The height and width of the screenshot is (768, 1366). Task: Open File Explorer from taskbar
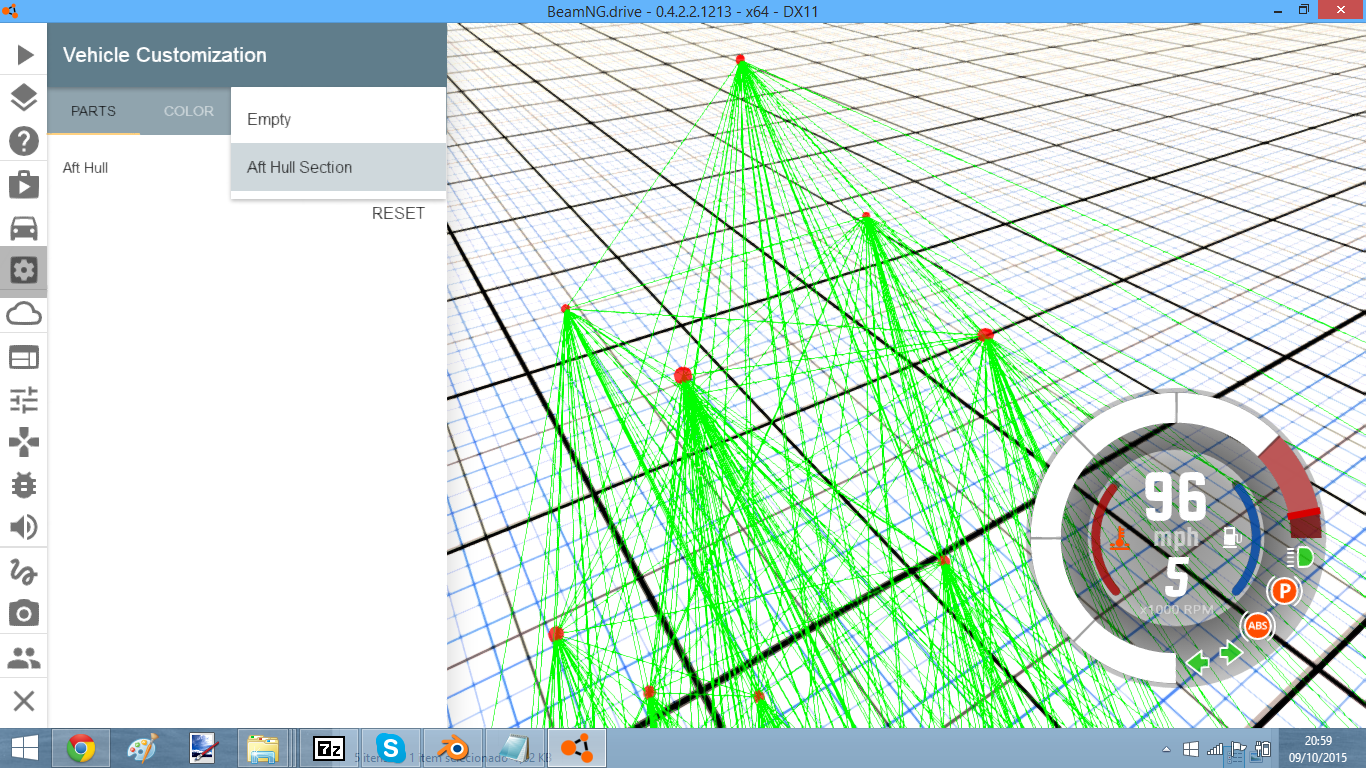[264, 748]
